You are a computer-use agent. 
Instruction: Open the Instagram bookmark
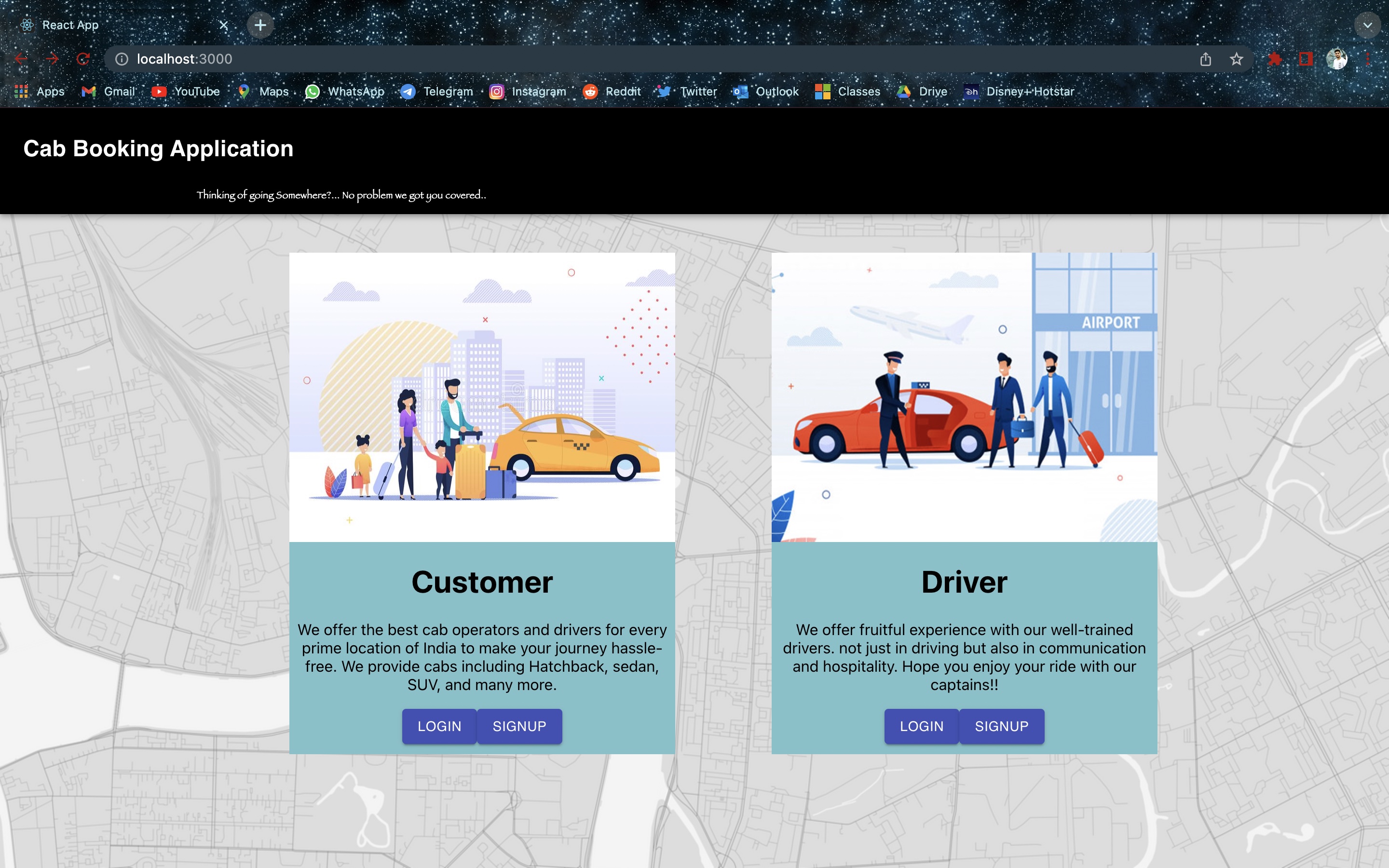(x=528, y=91)
